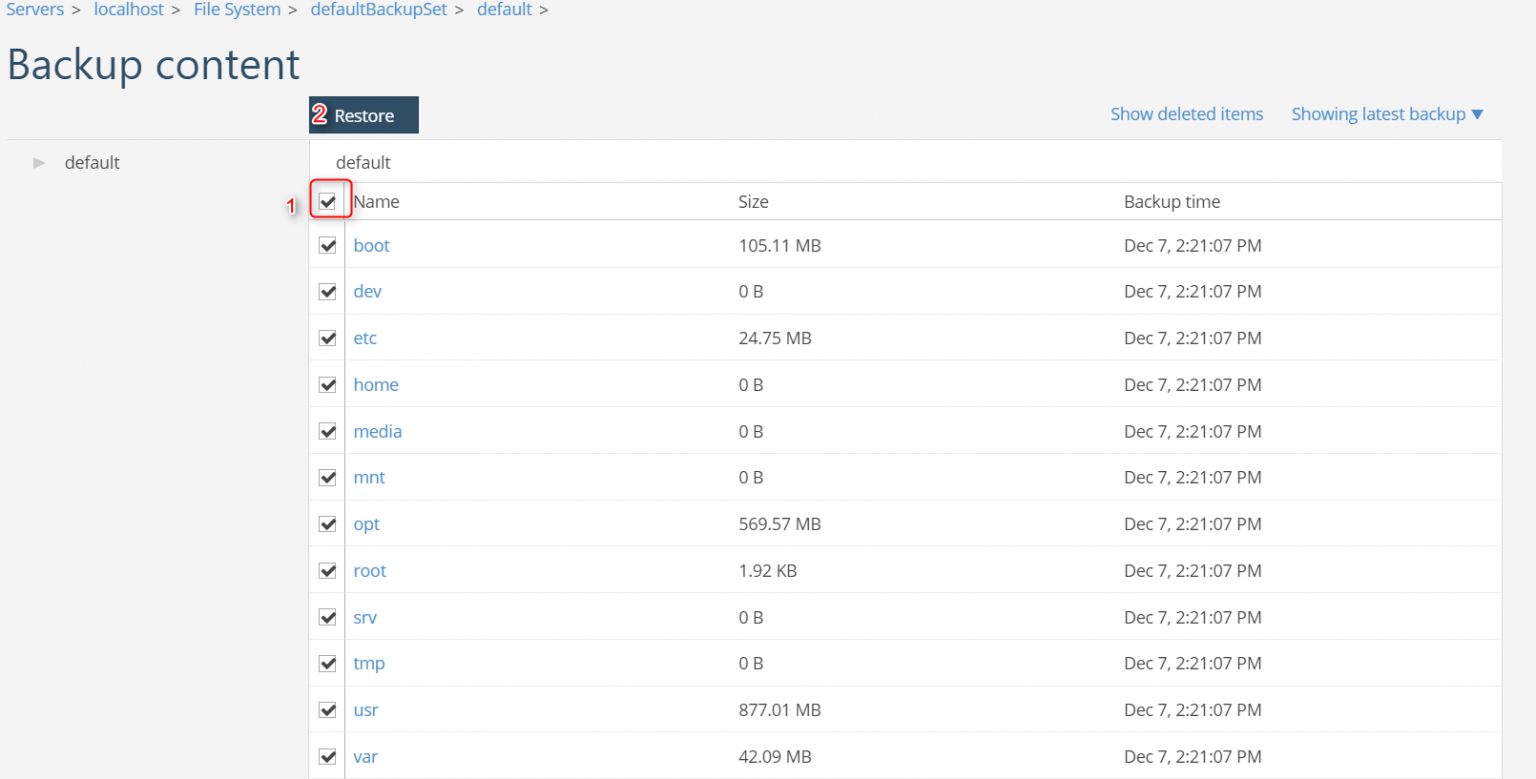Screen dimensions: 1536x779
Task: Toggle checkbox next to var folder
Action: click(x=327, y=756)
